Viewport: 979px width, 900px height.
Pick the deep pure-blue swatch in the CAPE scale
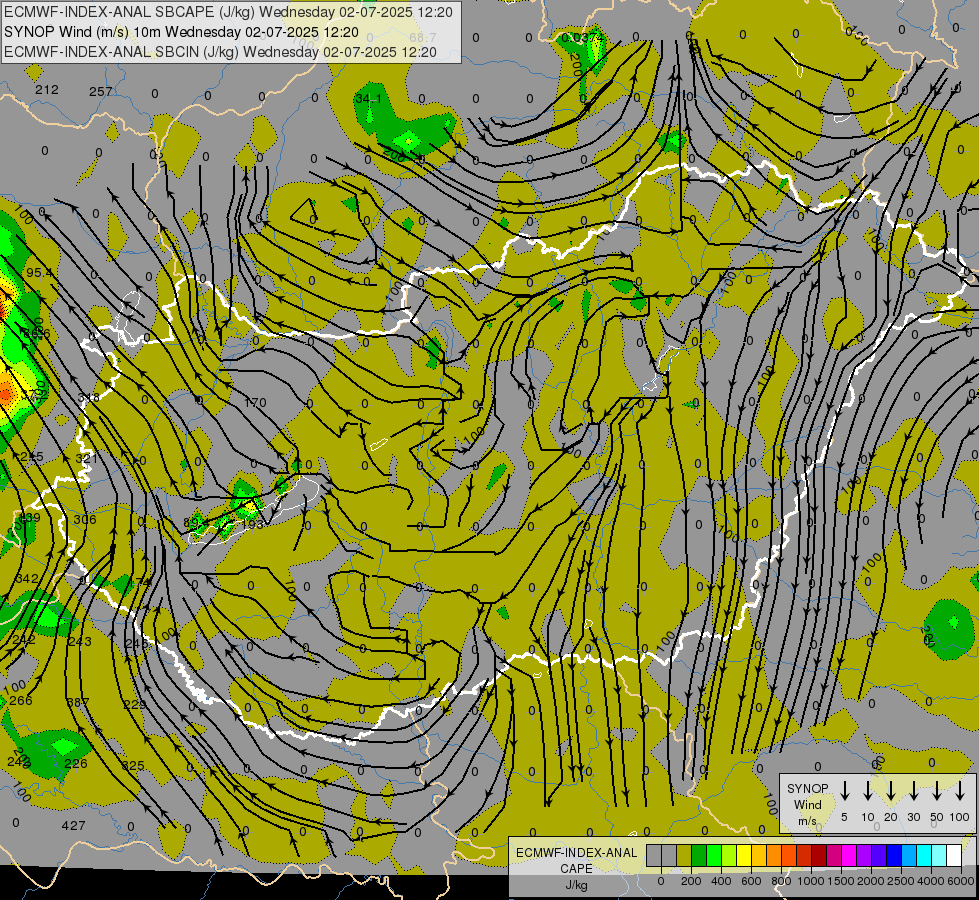coord(894,856)
